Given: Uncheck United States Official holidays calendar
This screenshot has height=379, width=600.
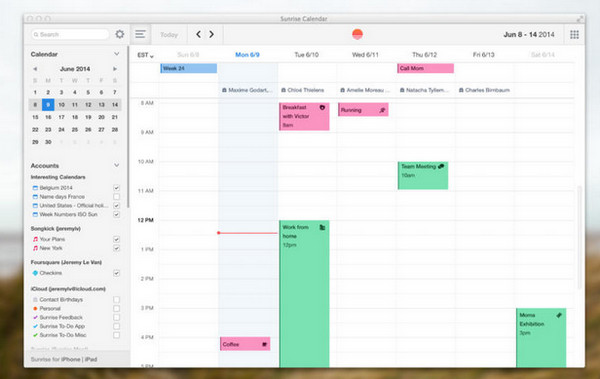Looking at the screenshot, I should click(117, 206).
